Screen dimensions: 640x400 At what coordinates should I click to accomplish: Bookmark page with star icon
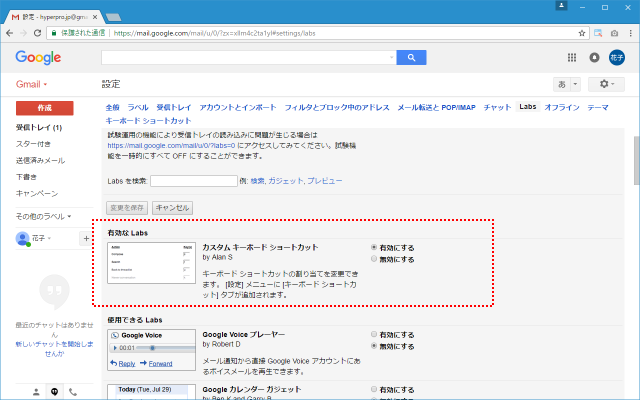coord(582,33)
